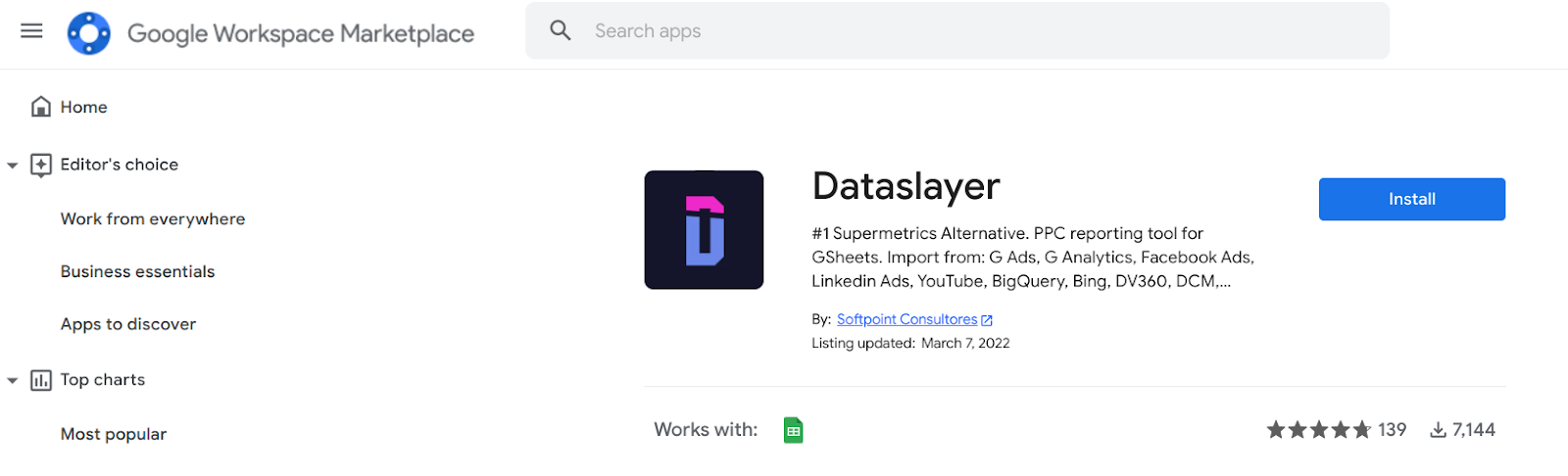Open Softpoint Consultores developer link
The width and height of the screenshot is (1568, 476).
coord(906,319)
